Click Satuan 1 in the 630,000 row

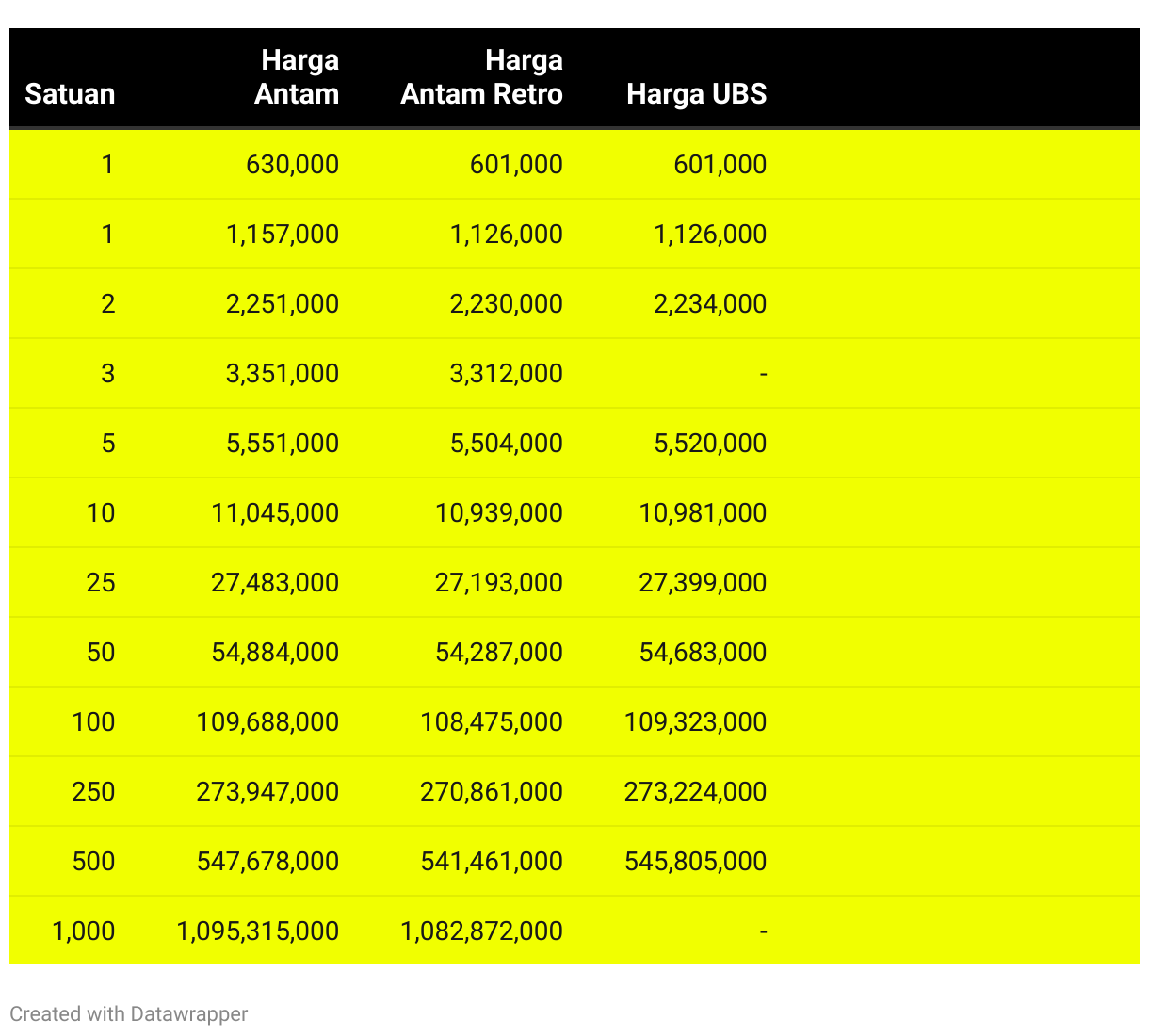108,165
